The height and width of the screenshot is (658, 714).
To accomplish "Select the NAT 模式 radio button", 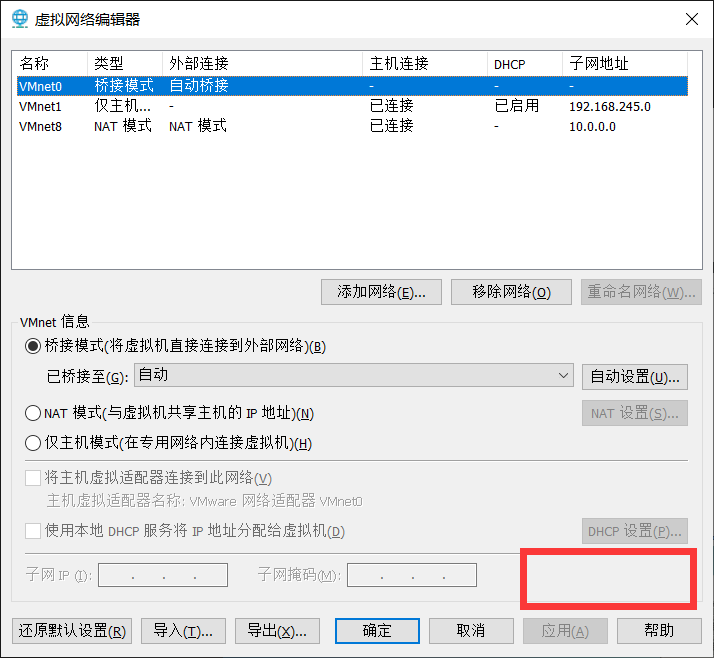I will click(x=33, y=413).
